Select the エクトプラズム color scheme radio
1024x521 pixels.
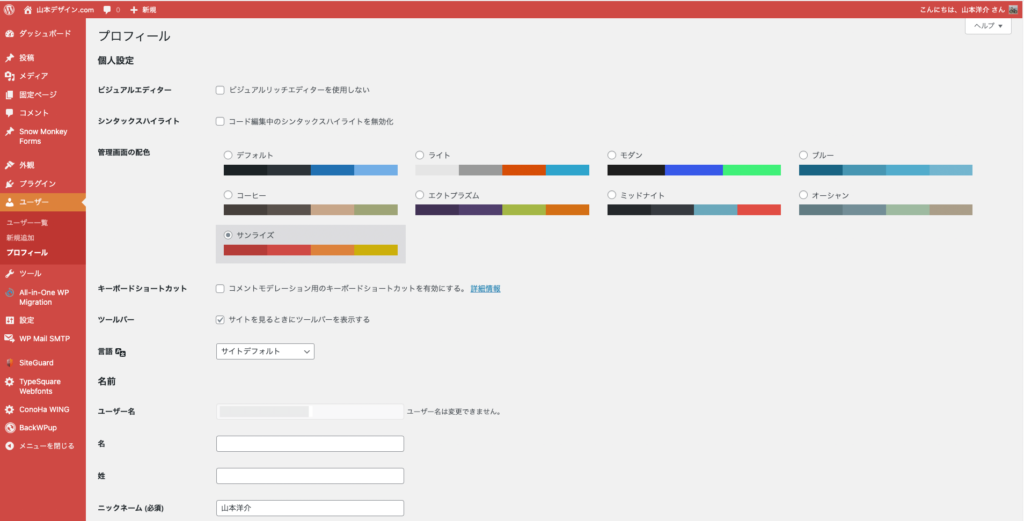(420, 195)
